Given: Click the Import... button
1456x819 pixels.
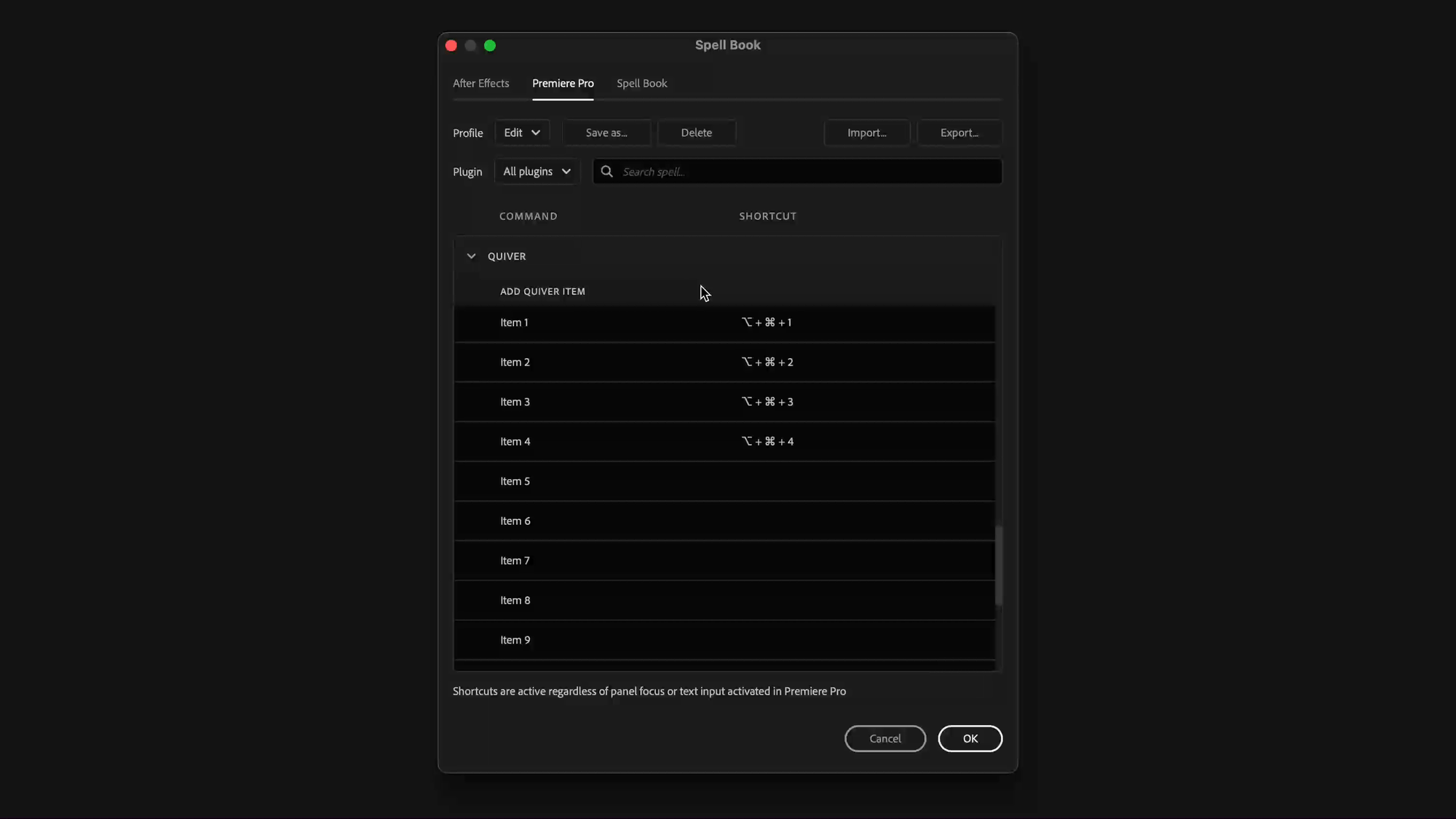Looking at the screenshot, I should (866, 132).
